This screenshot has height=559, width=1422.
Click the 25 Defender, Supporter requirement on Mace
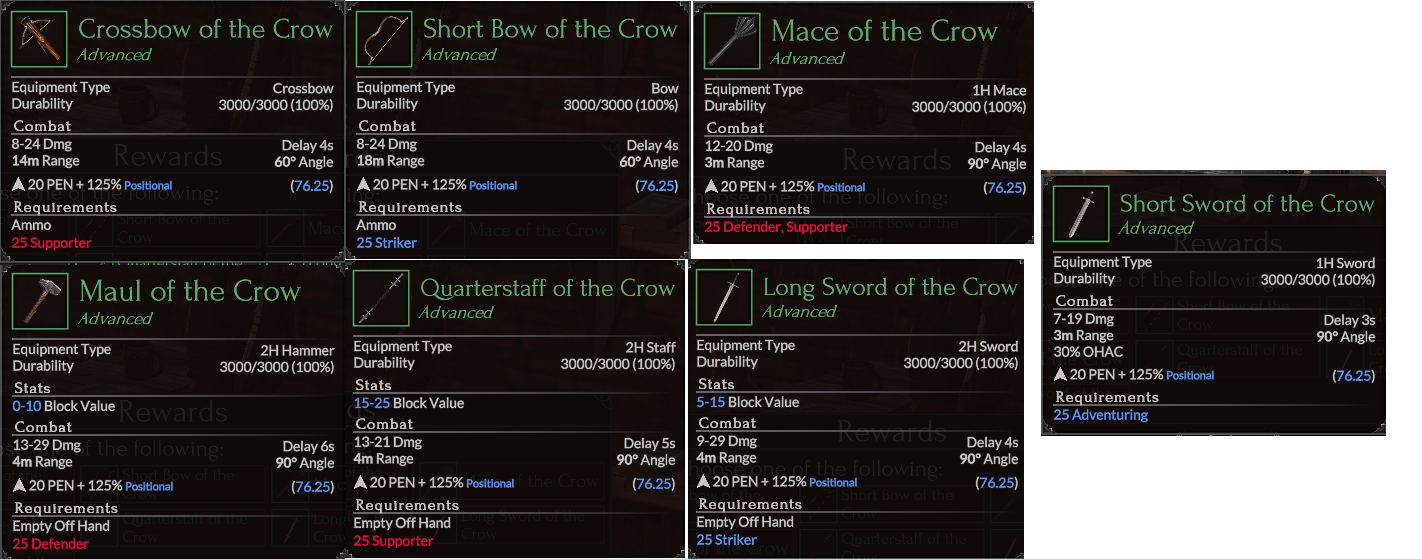[775, 227]
